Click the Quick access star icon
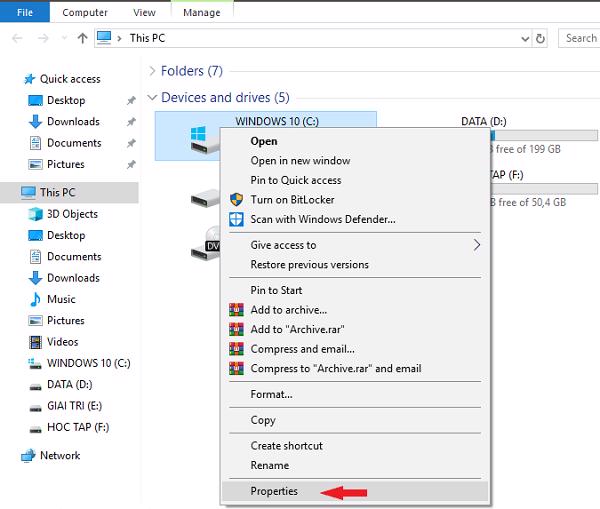 pos(29,79)
